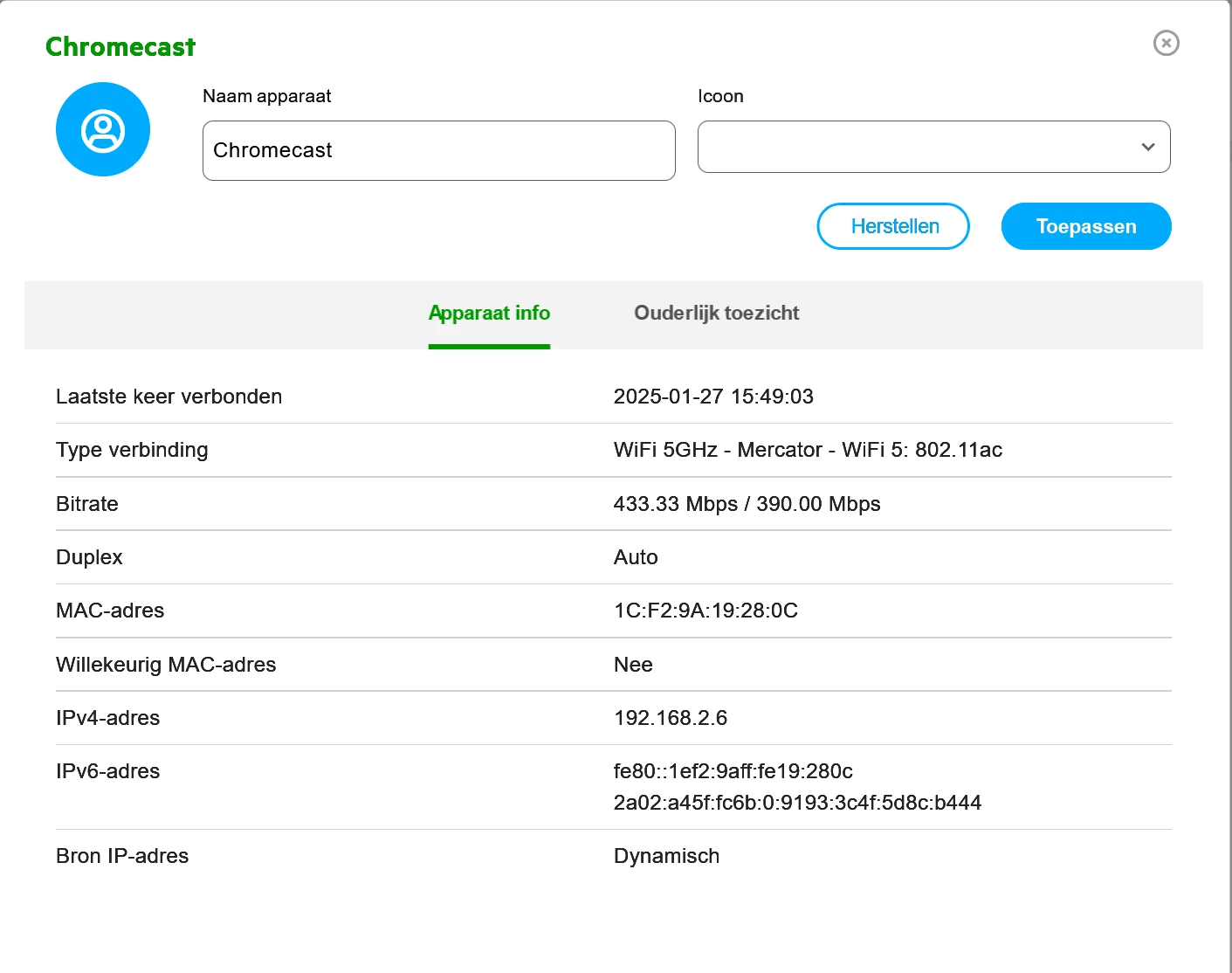Click the Icoon dropdown chevron arrow
Screen dimensions: 1232x973
point(1148,147)
